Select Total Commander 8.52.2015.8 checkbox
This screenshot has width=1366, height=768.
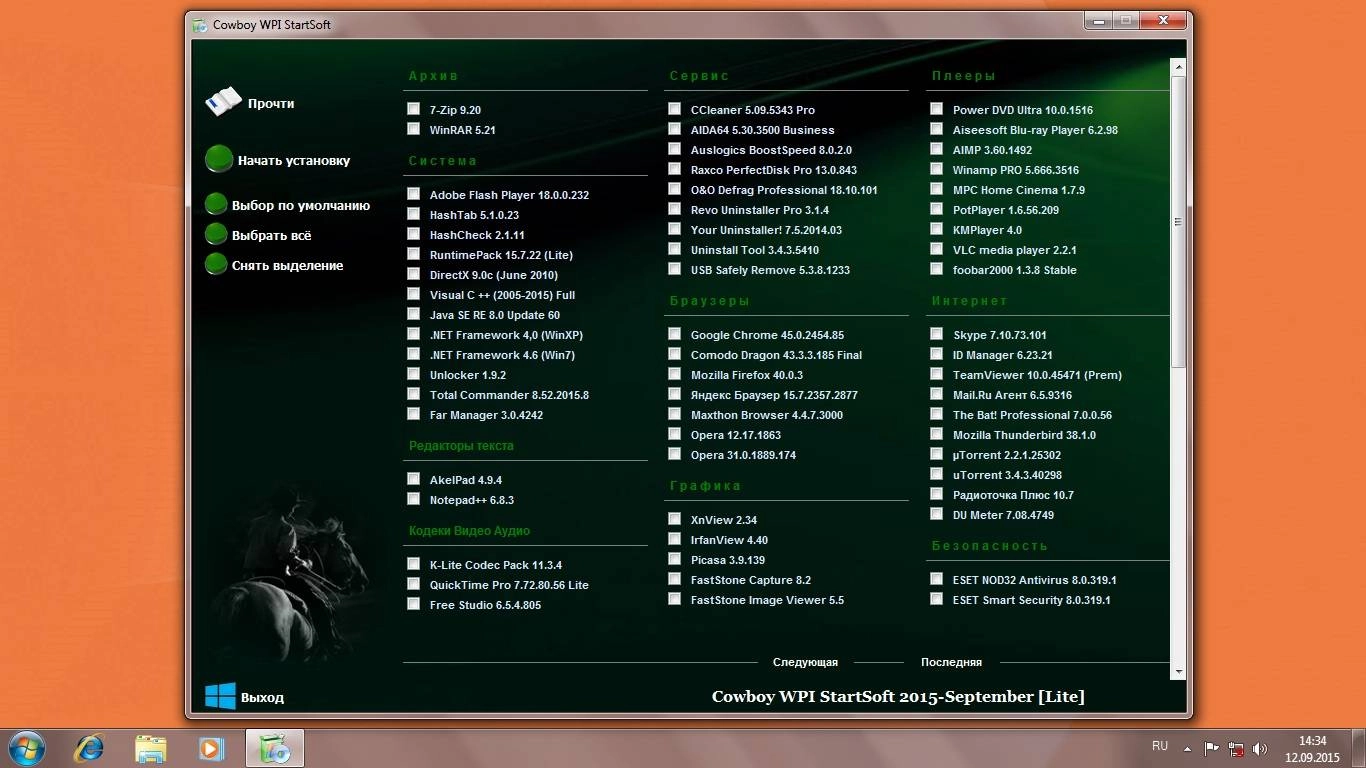click(413, 394)
